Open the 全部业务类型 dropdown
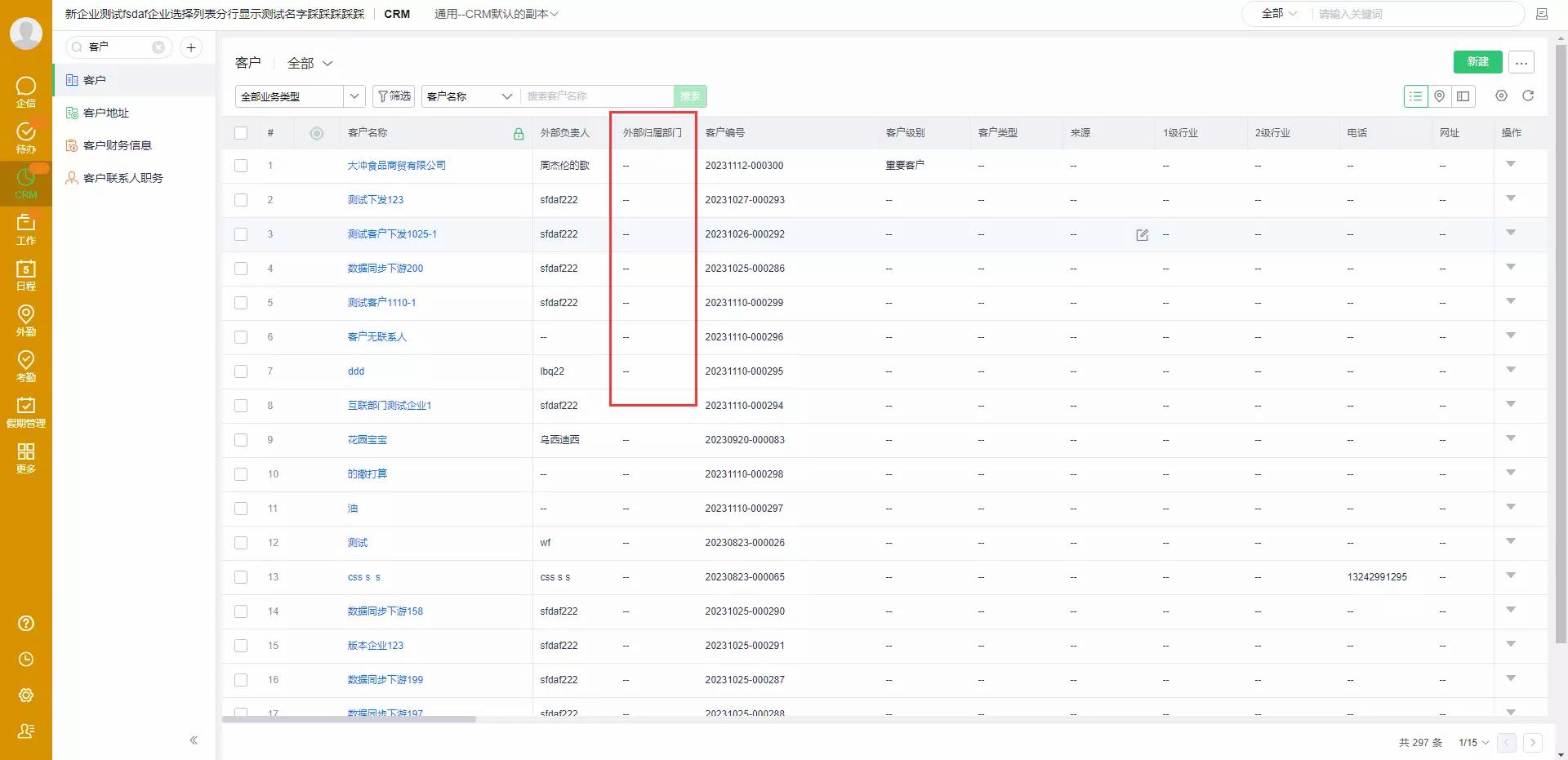1568x760 pixels. (x=300, y=96)
